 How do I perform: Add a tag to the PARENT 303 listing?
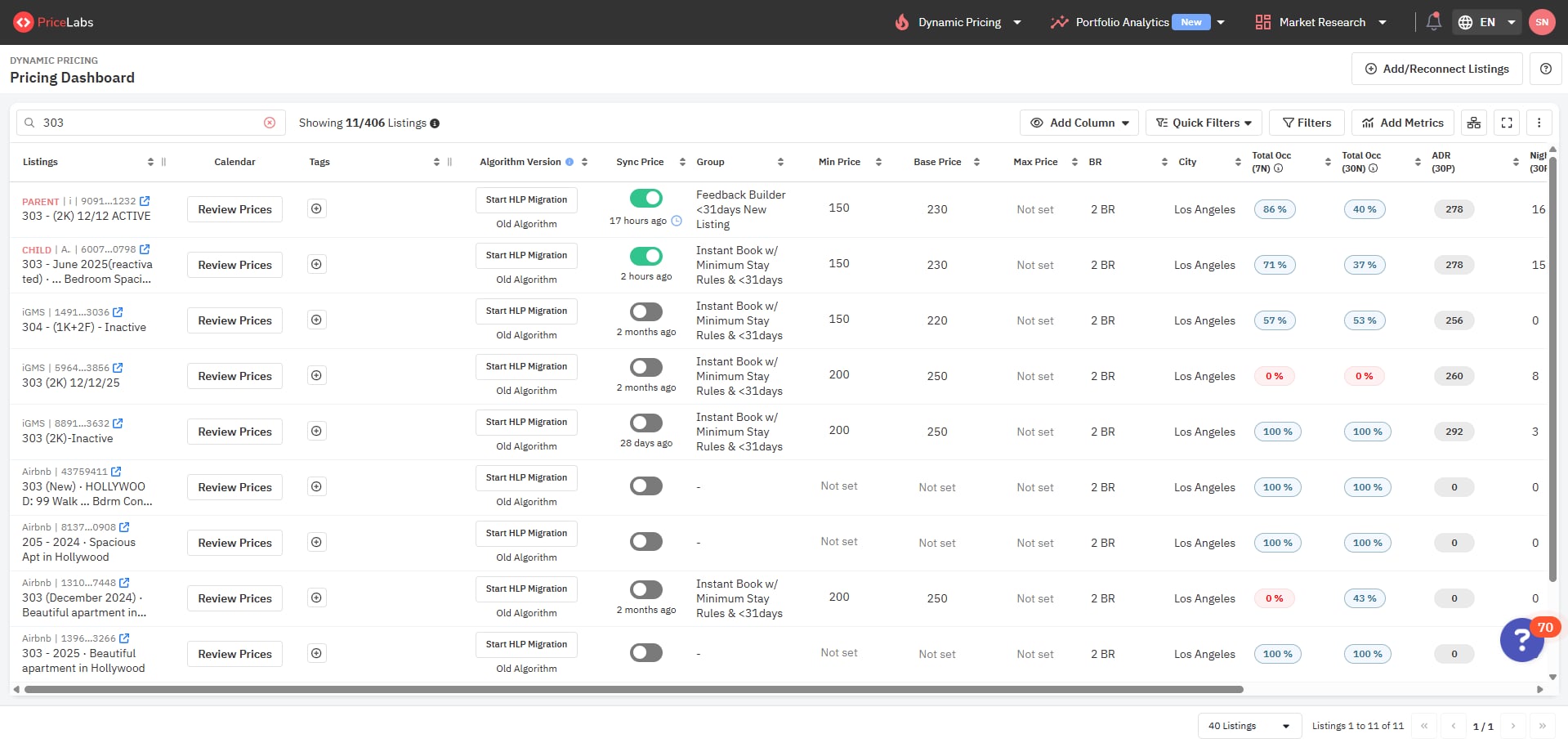point(316,208)
